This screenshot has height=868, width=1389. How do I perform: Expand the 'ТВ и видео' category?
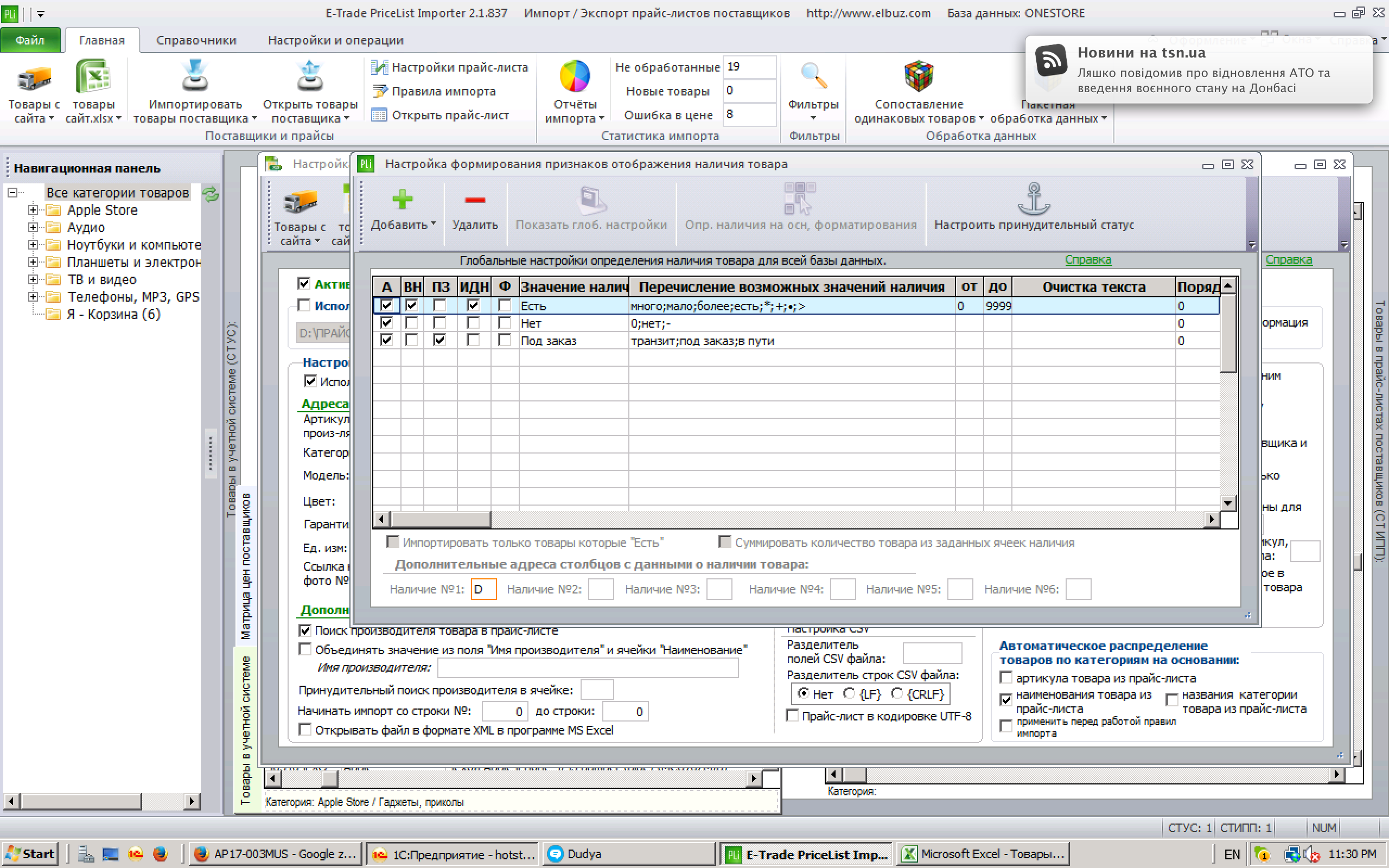33,279
